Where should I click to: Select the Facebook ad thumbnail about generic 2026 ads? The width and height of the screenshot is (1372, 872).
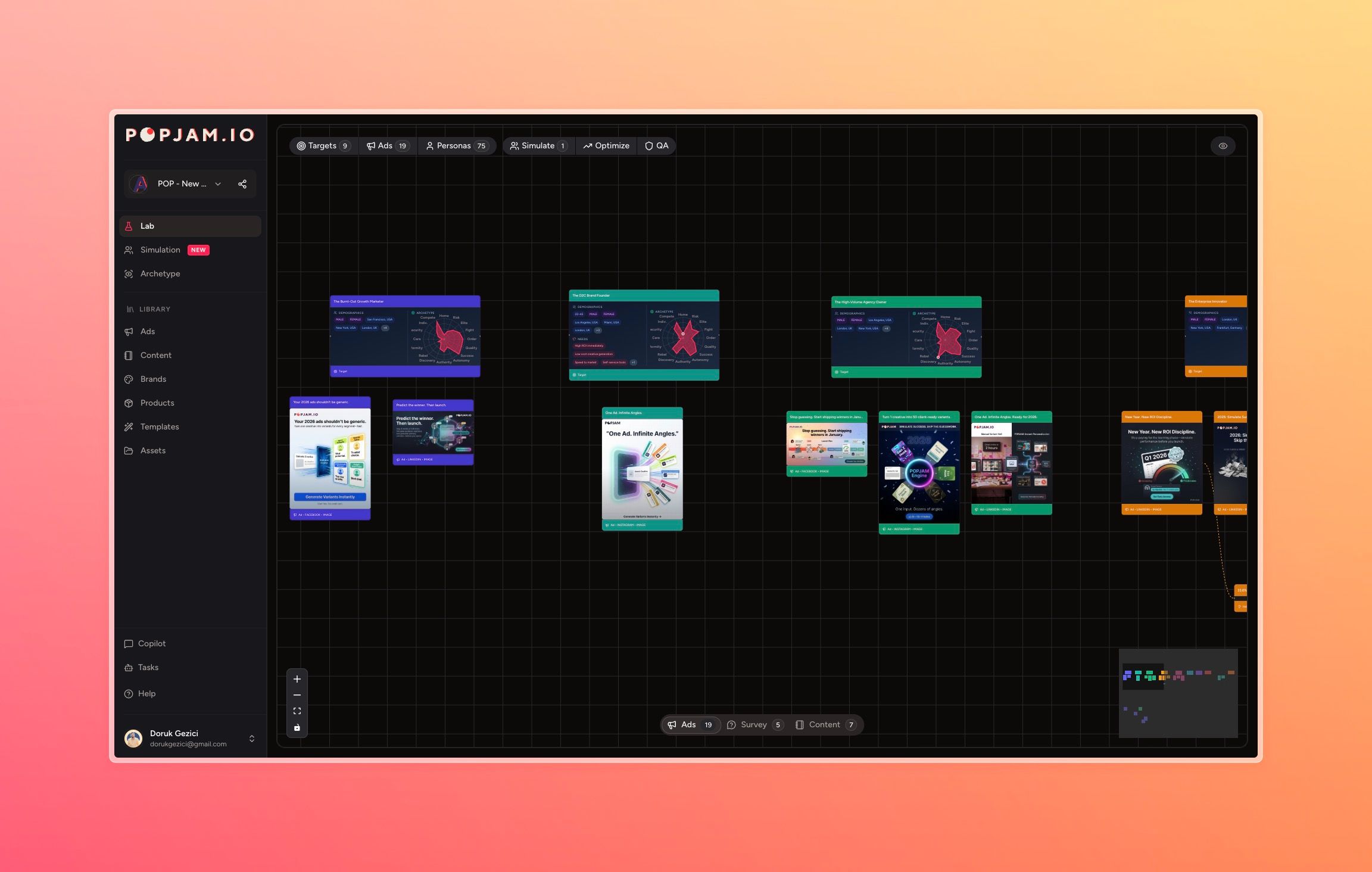(x=329, y=457)
